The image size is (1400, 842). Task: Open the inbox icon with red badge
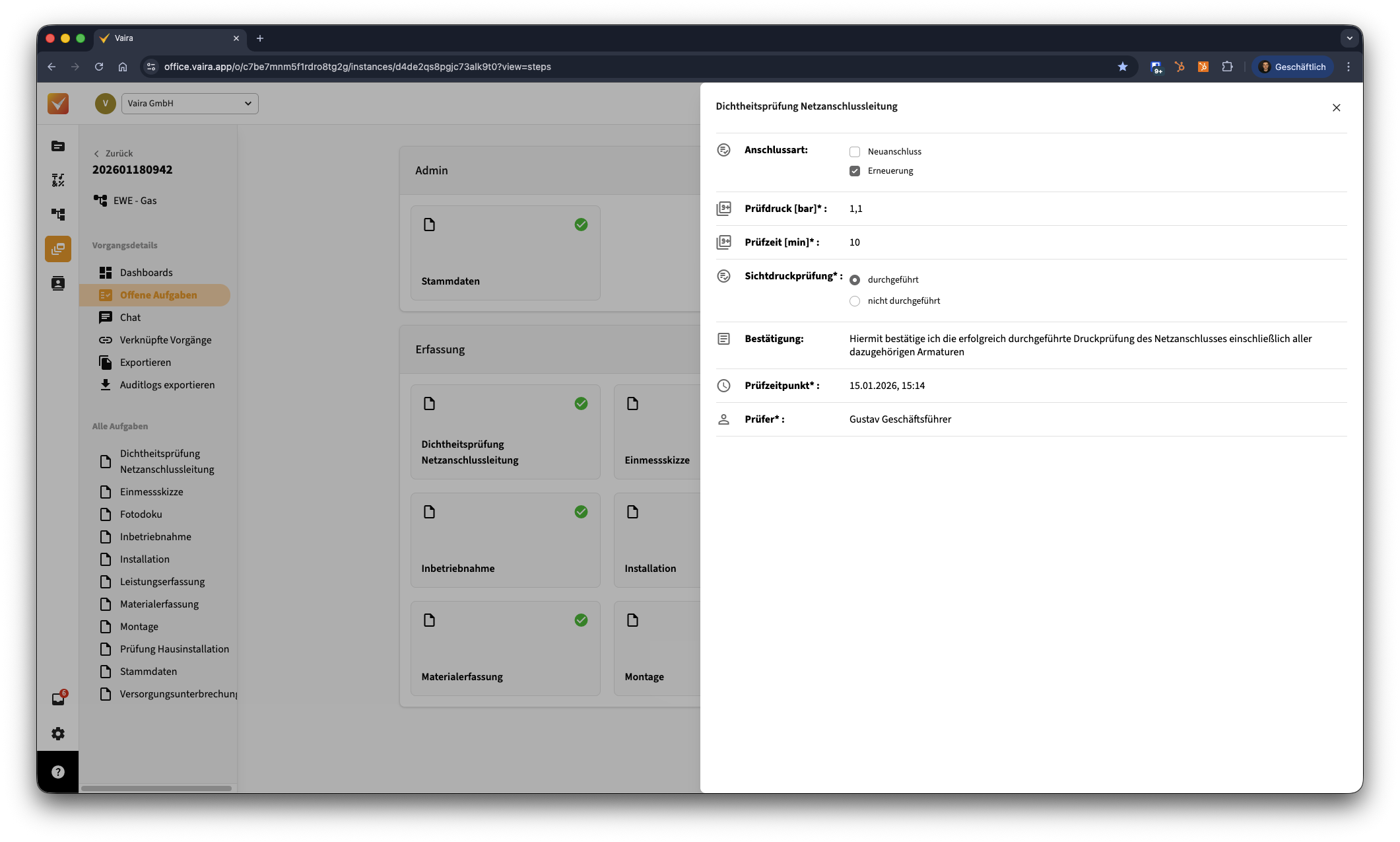coord(58,699)
